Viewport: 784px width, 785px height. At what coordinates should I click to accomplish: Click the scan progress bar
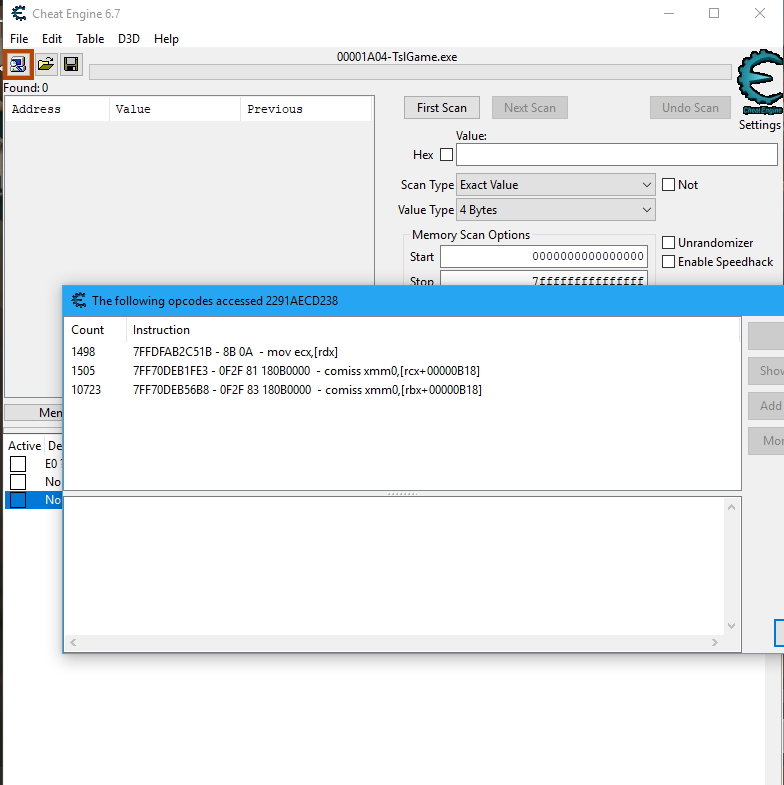point(410,72)
